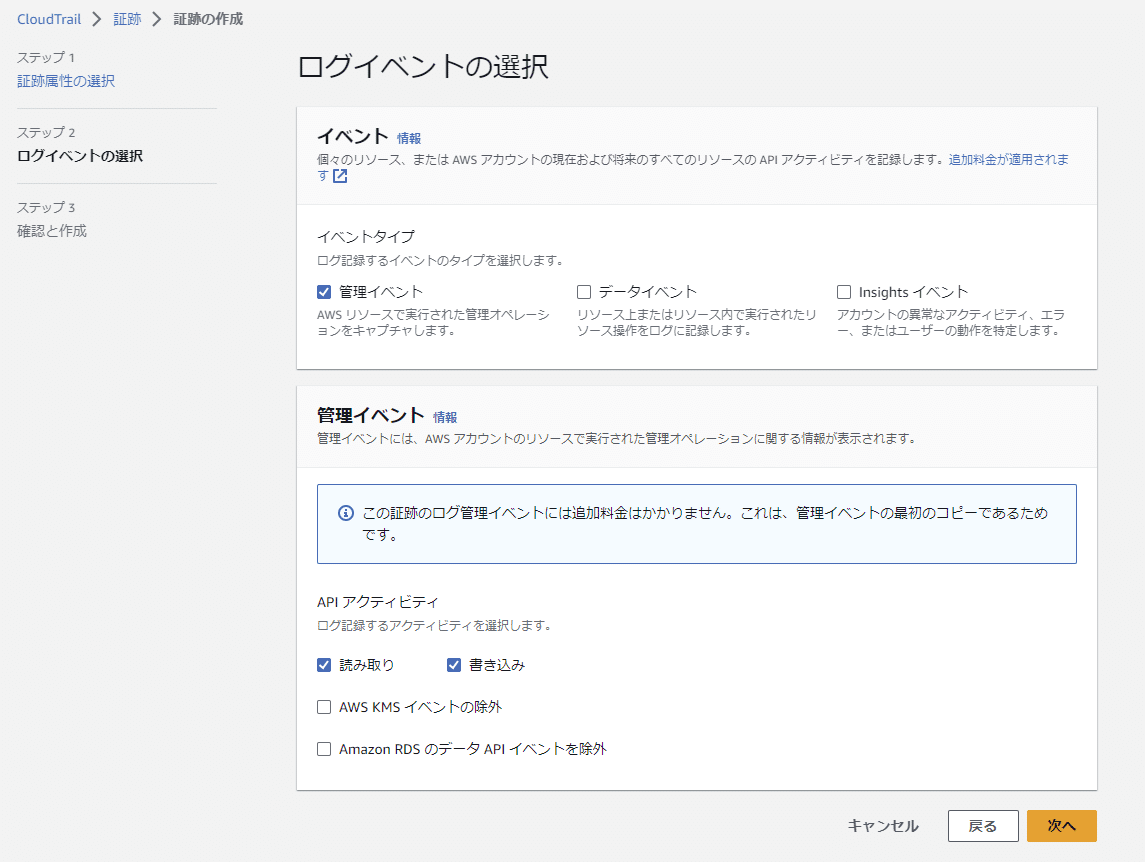Proceed with the 次へ button
The image size is (1145, 862).
[x=1062, y=826]
